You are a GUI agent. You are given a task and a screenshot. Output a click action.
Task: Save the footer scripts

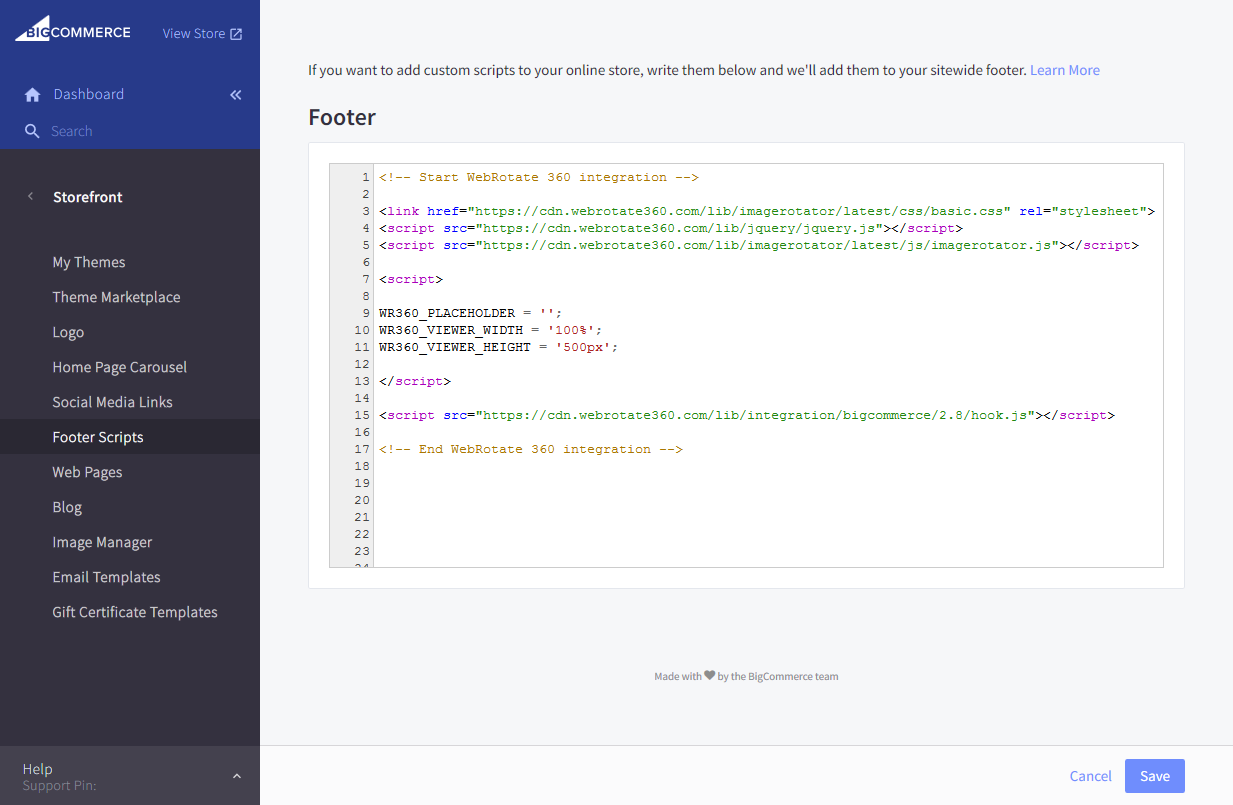[1155, 776]
